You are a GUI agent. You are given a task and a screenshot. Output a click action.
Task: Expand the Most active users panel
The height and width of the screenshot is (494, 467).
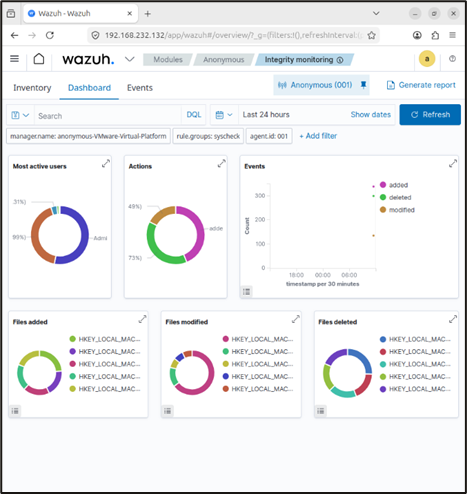[x=106, y=163]
